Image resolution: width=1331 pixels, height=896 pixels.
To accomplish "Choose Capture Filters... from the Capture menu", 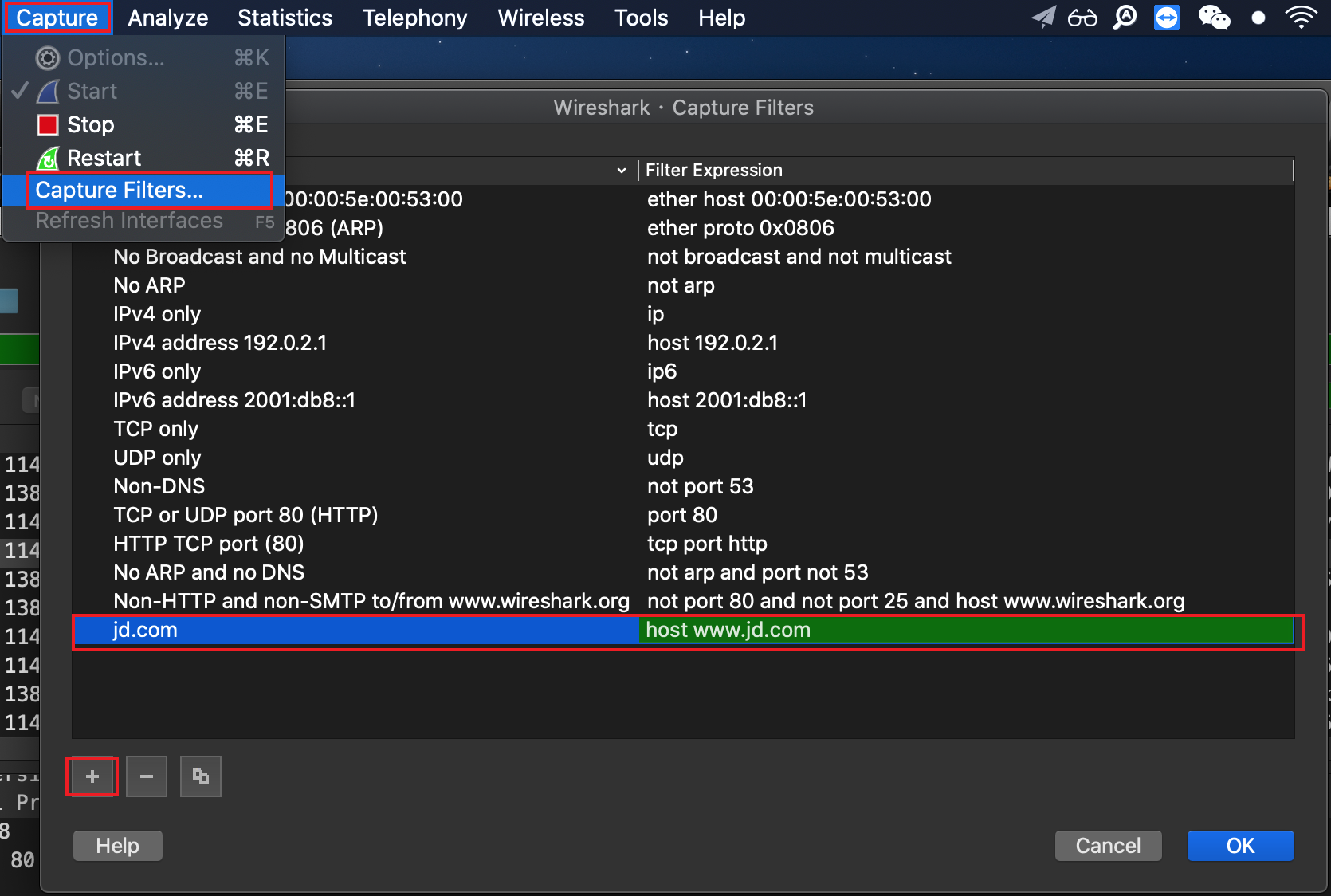I will tap(120, 191).
